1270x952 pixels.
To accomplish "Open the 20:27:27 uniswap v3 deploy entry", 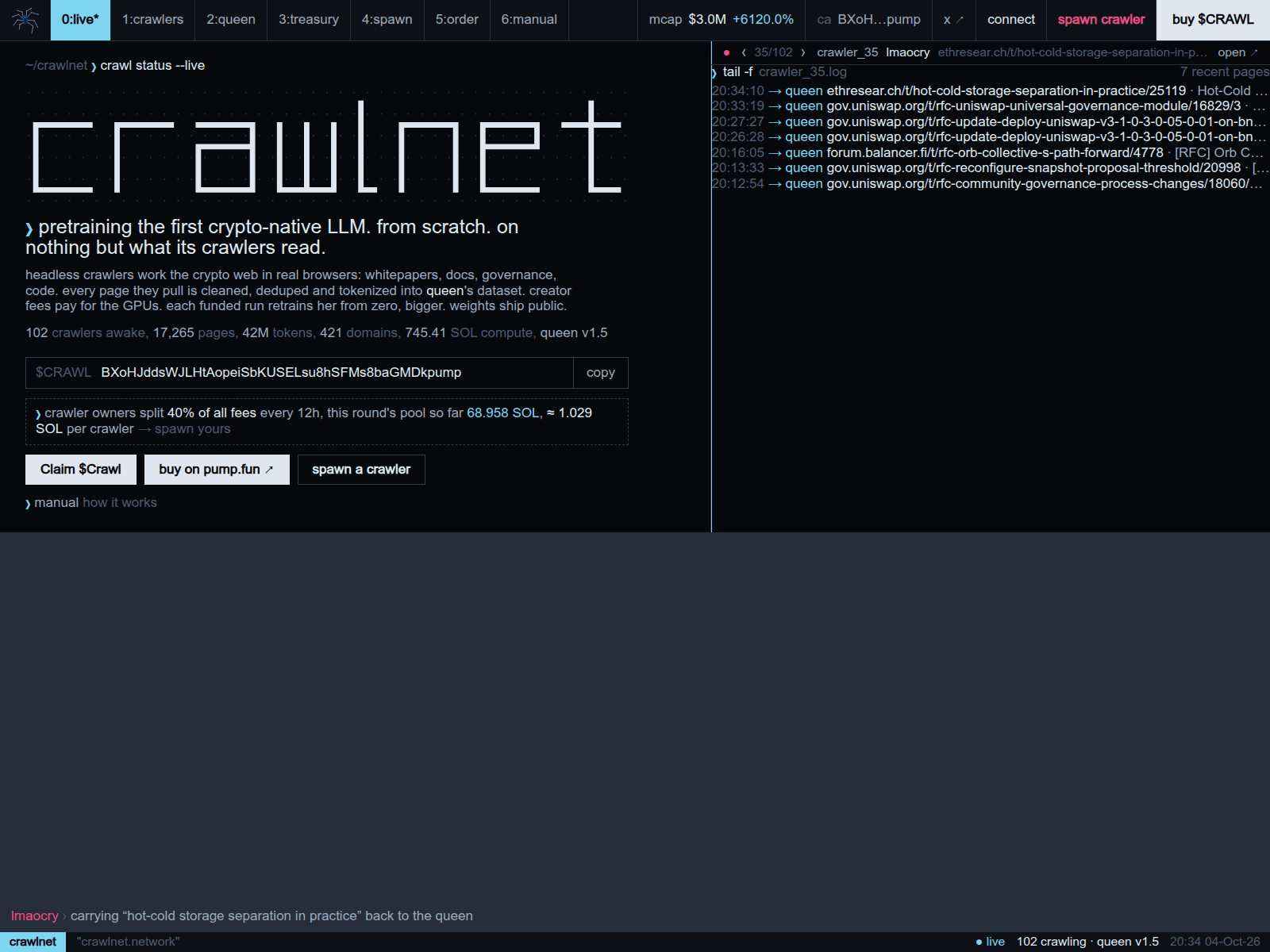I will (990, 122).
